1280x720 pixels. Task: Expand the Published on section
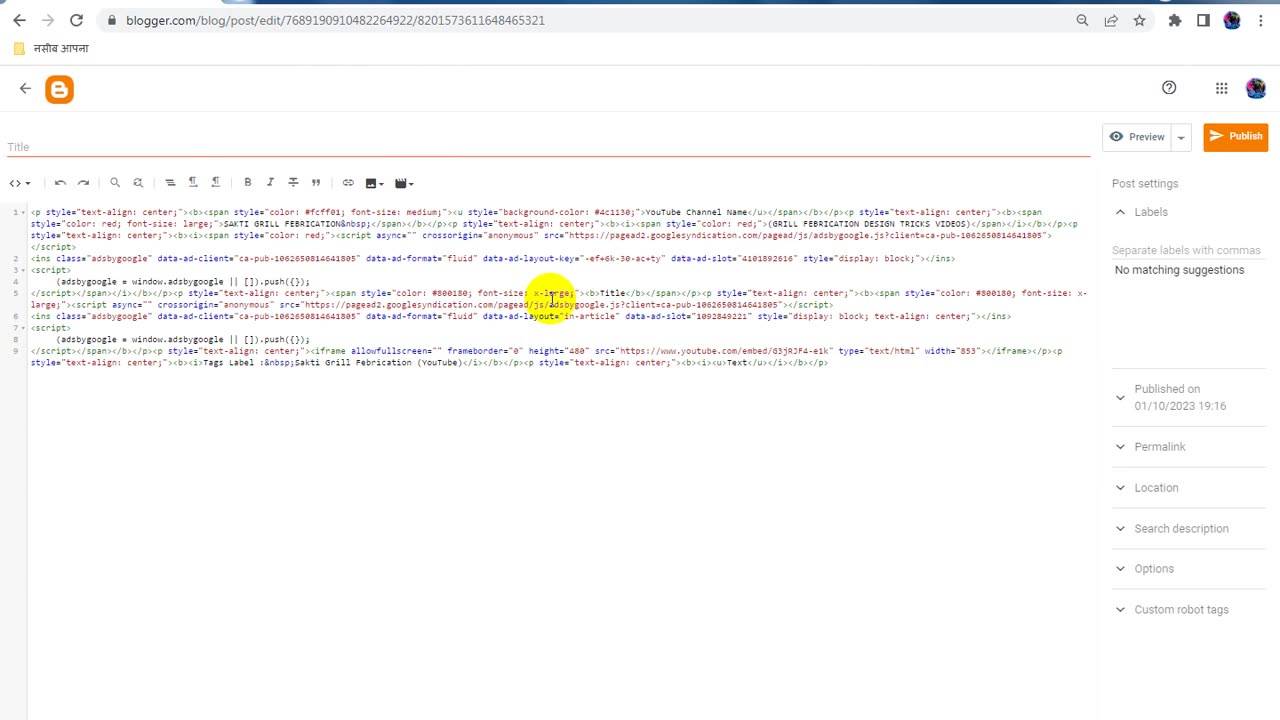pos(1120,397)
